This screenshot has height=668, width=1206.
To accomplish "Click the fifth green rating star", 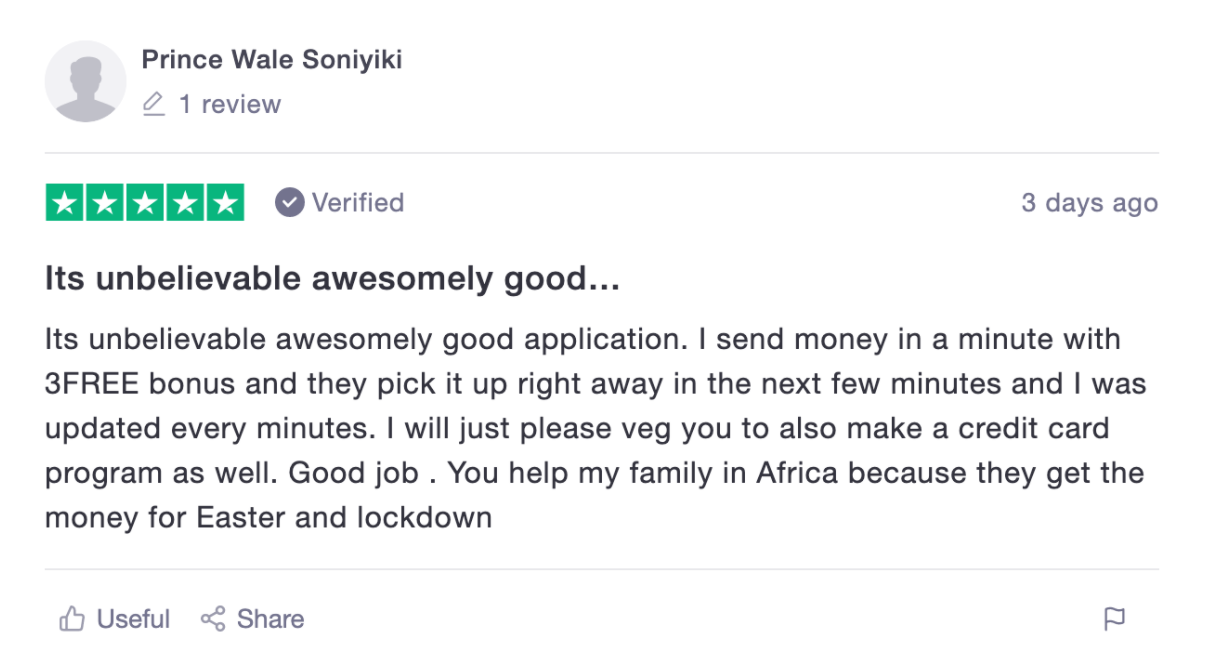I will [x=225, y=203].
